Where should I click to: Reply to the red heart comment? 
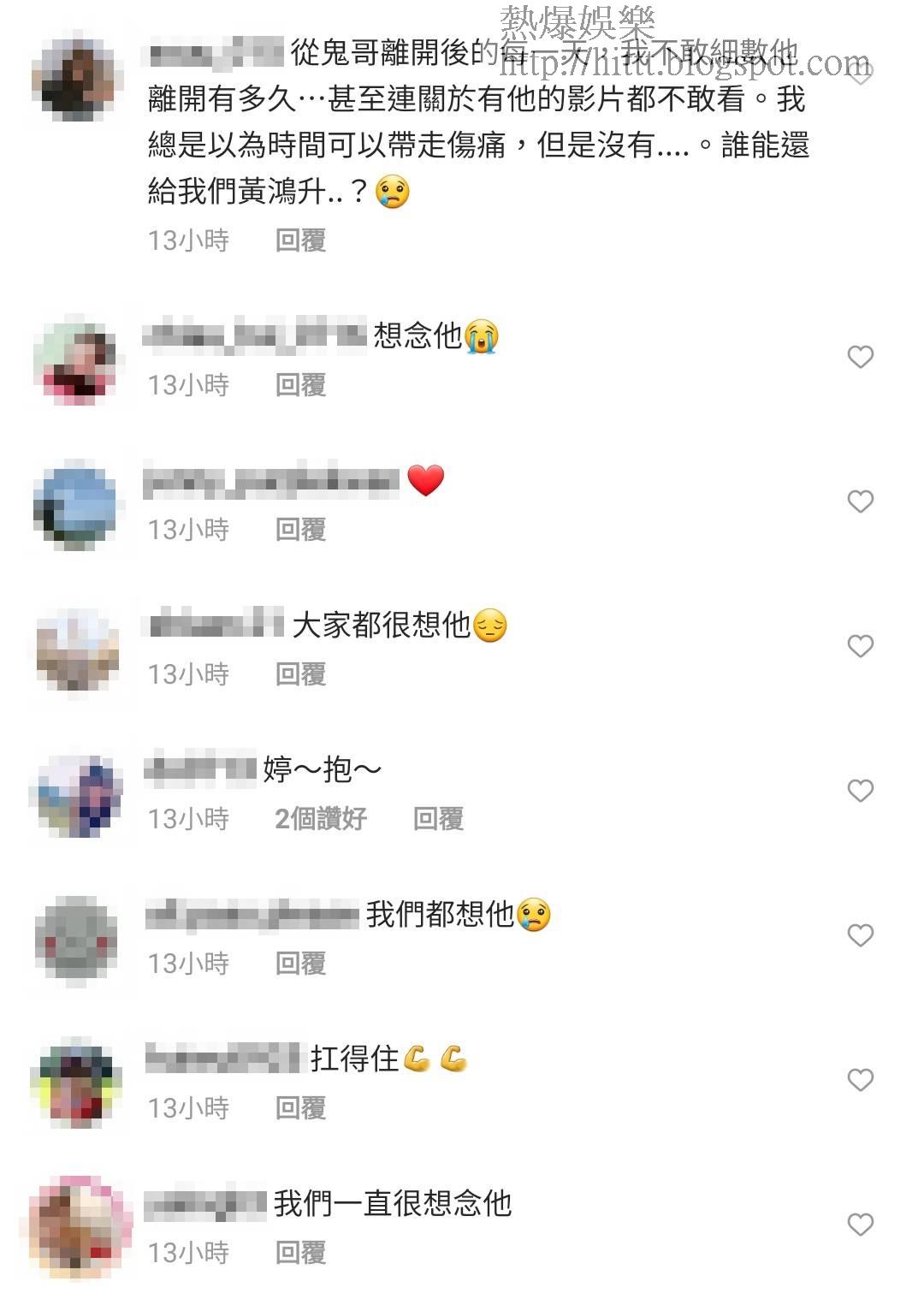300,530
